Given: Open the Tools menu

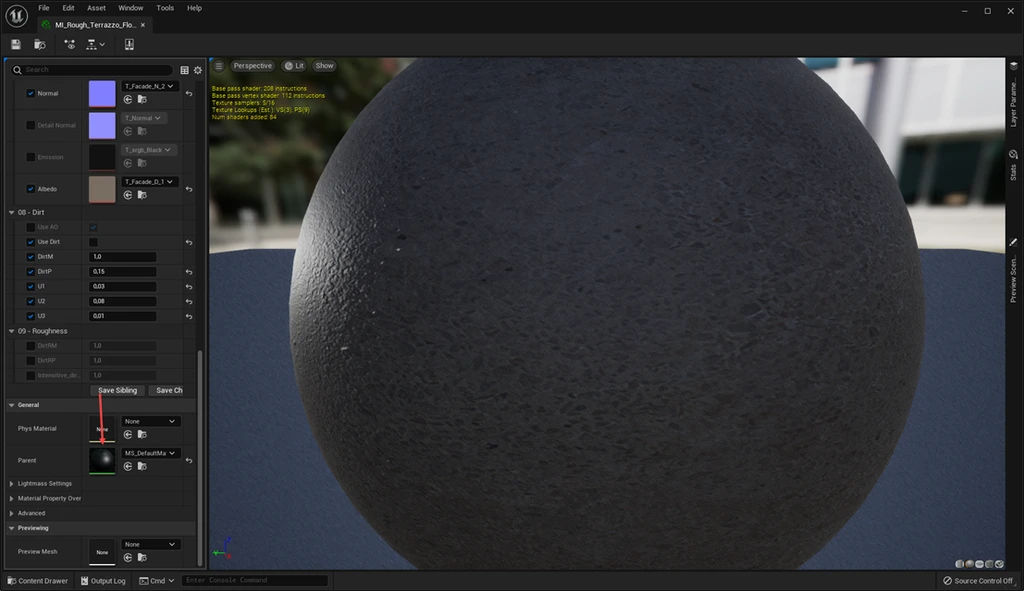Looking at the screenshot, I should point(165,8).
